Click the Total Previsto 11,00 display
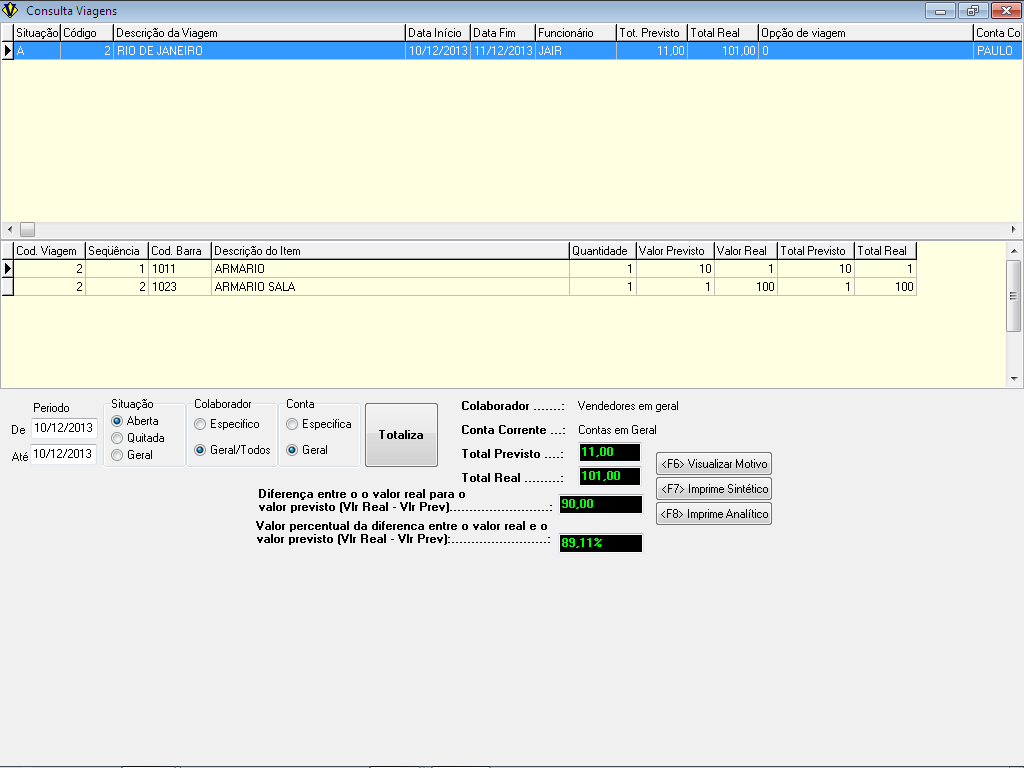 (610, 452)
